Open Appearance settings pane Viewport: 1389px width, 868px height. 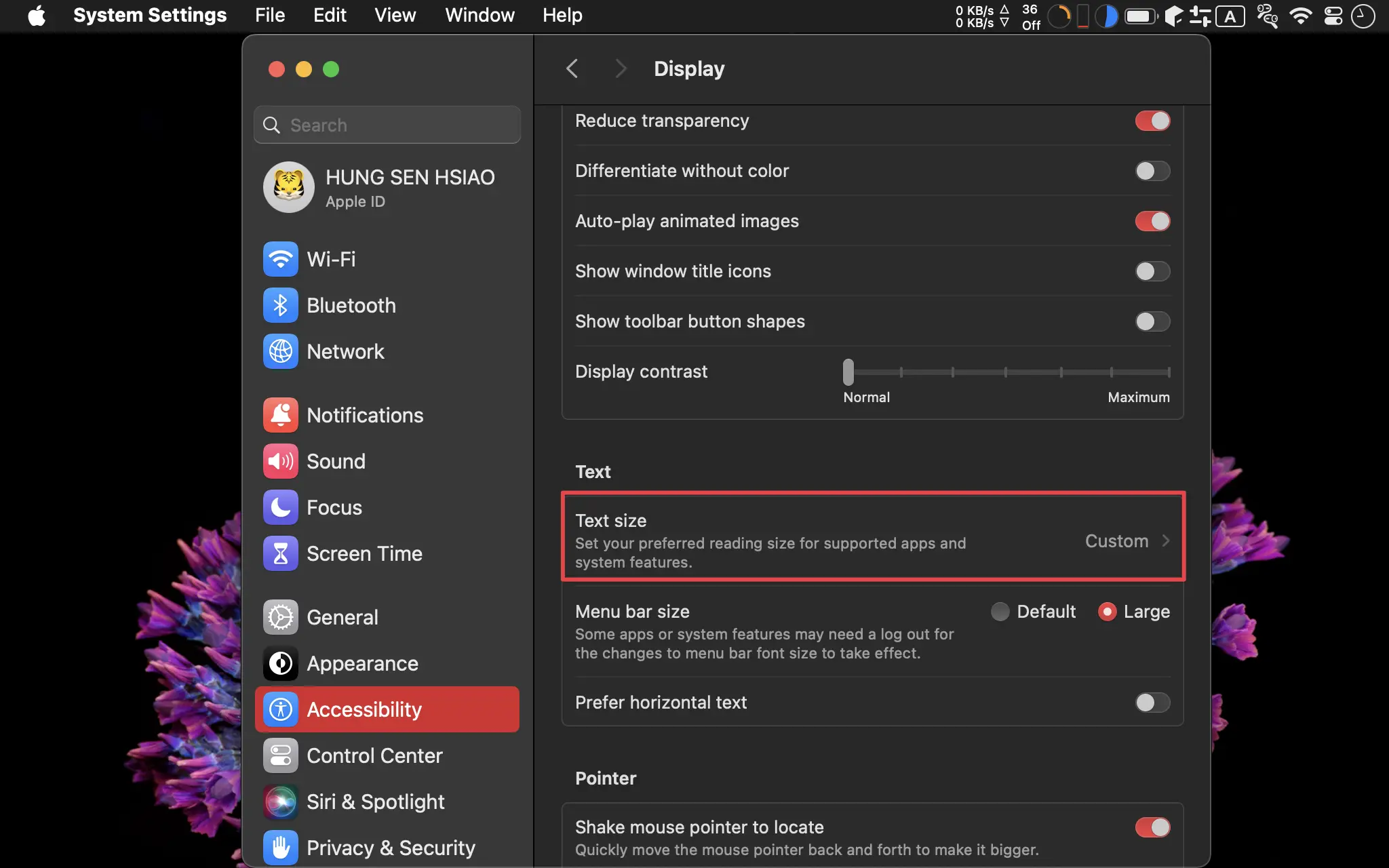tap(387, 663)
